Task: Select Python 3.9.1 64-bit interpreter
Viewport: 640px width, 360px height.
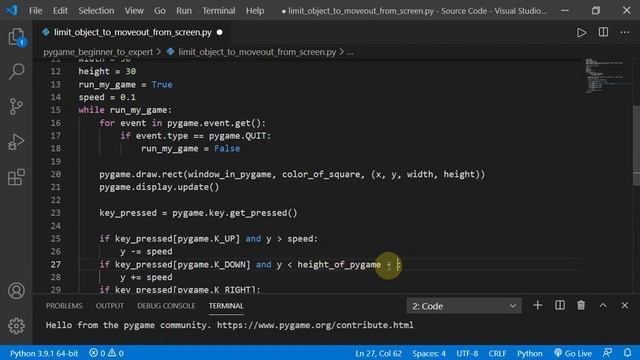Action: [44, 353]
